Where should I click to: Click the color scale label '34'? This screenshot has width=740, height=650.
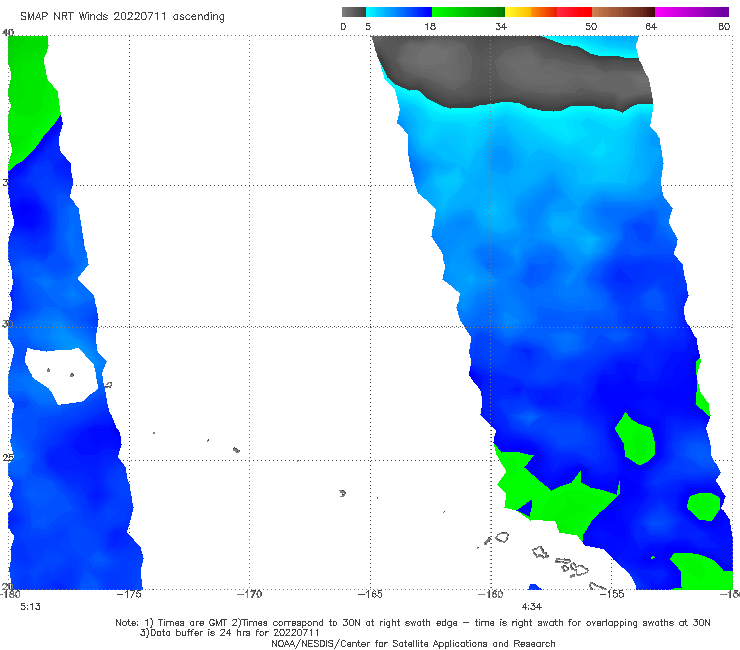(501, 26)
